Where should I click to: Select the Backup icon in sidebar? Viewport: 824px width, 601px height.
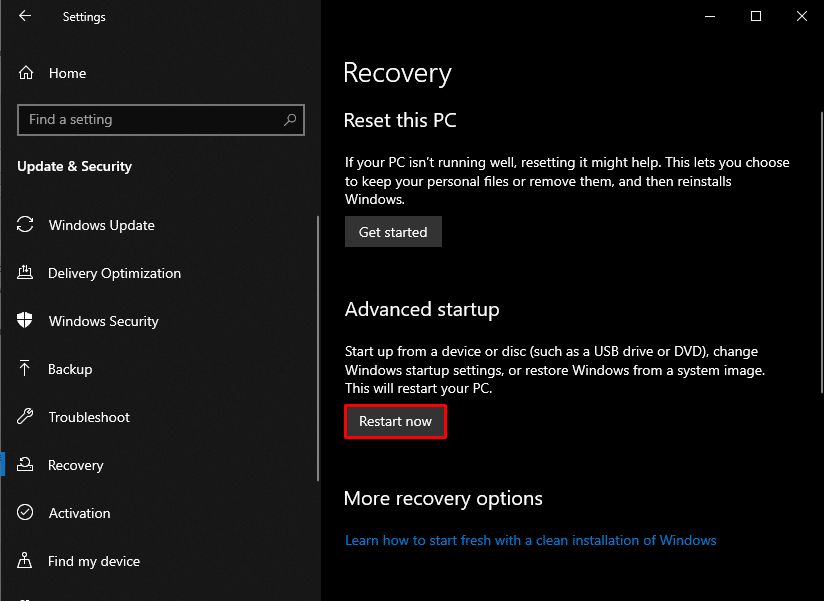[x=24, y=369]
